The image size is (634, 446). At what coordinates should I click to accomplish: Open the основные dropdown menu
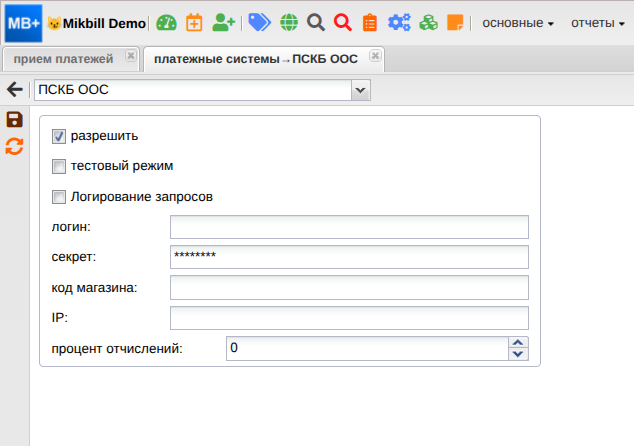[x=518, y=23]
